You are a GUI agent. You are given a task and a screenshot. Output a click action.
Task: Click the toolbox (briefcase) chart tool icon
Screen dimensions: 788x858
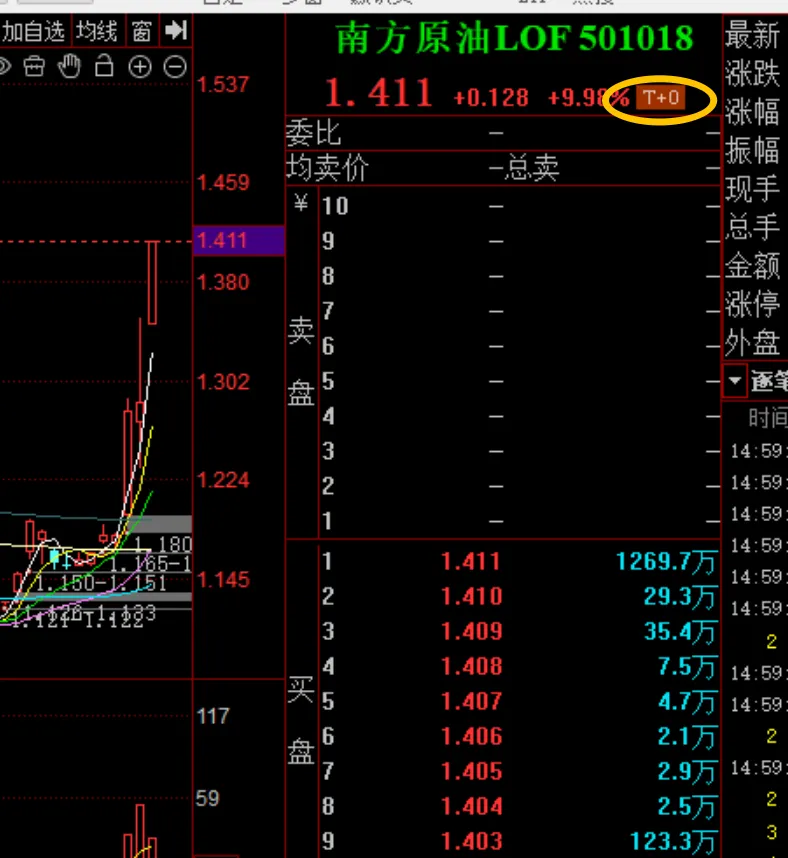click(34, 67)
